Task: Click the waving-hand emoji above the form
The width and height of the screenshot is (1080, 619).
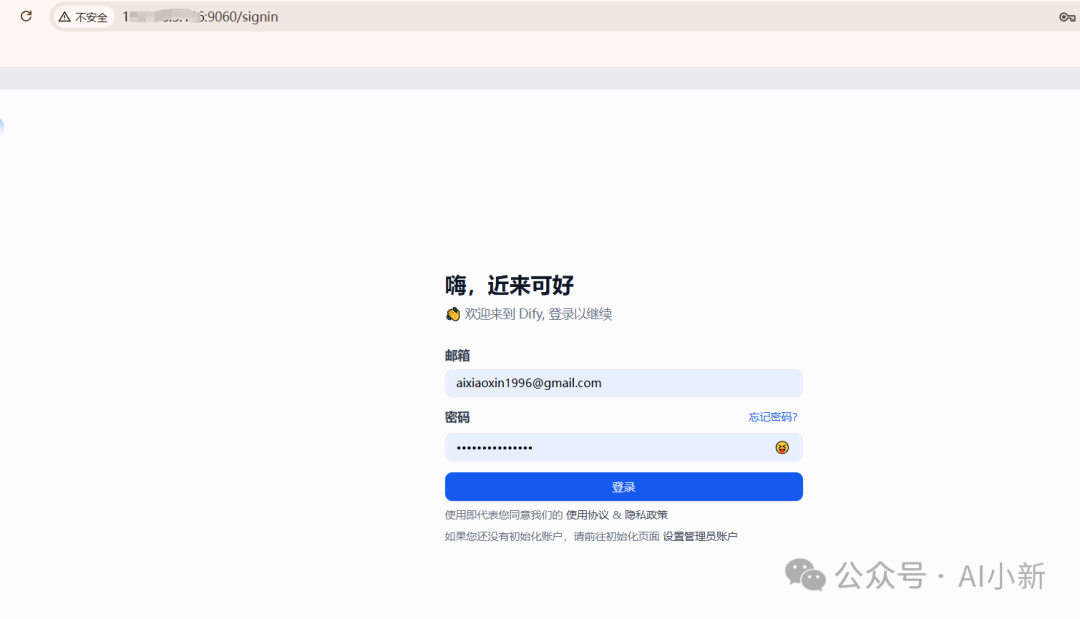Action: point(452,313)
